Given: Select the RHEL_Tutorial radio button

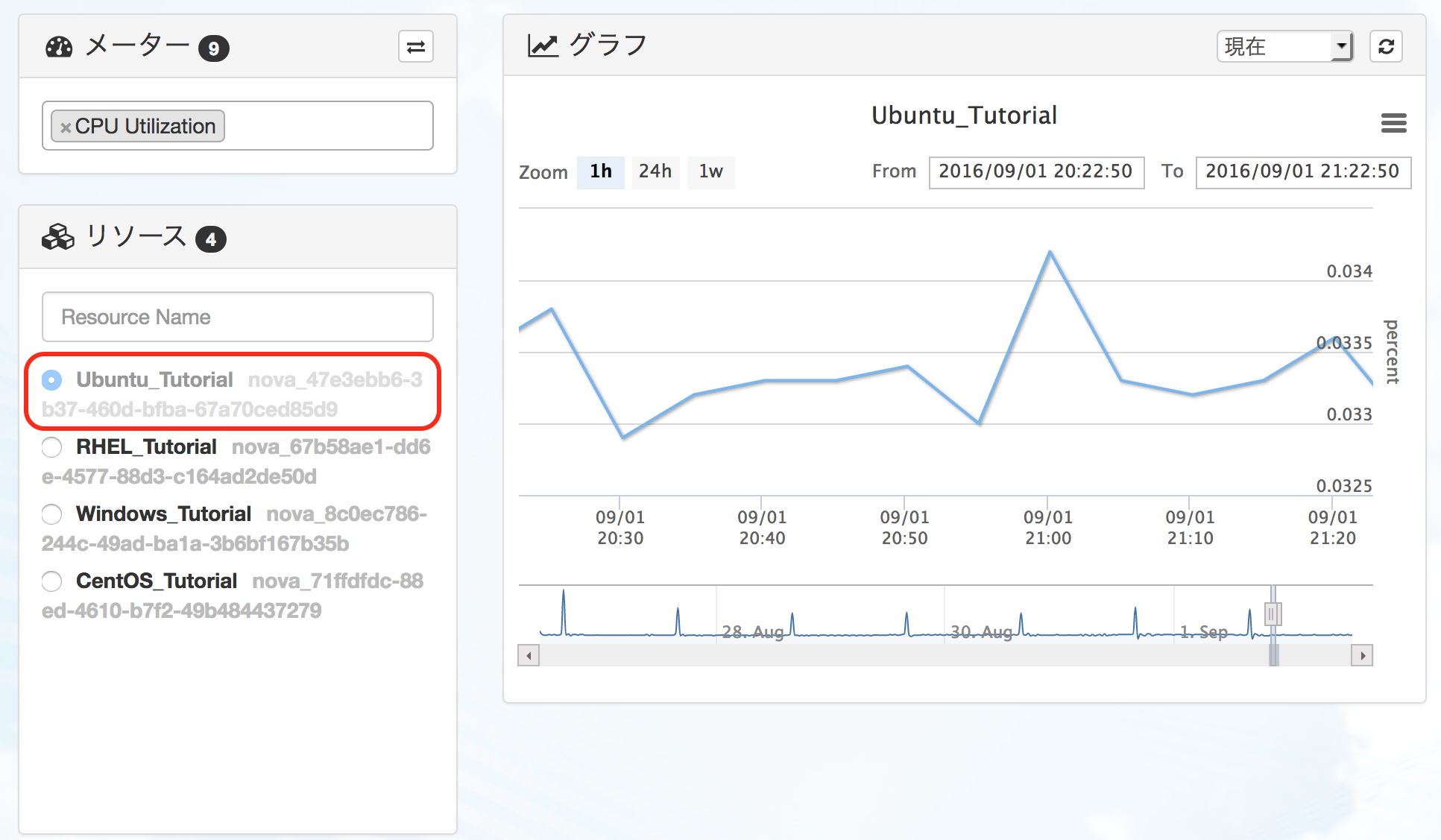Looking at the screenshot, I should (x=52, y=447).
